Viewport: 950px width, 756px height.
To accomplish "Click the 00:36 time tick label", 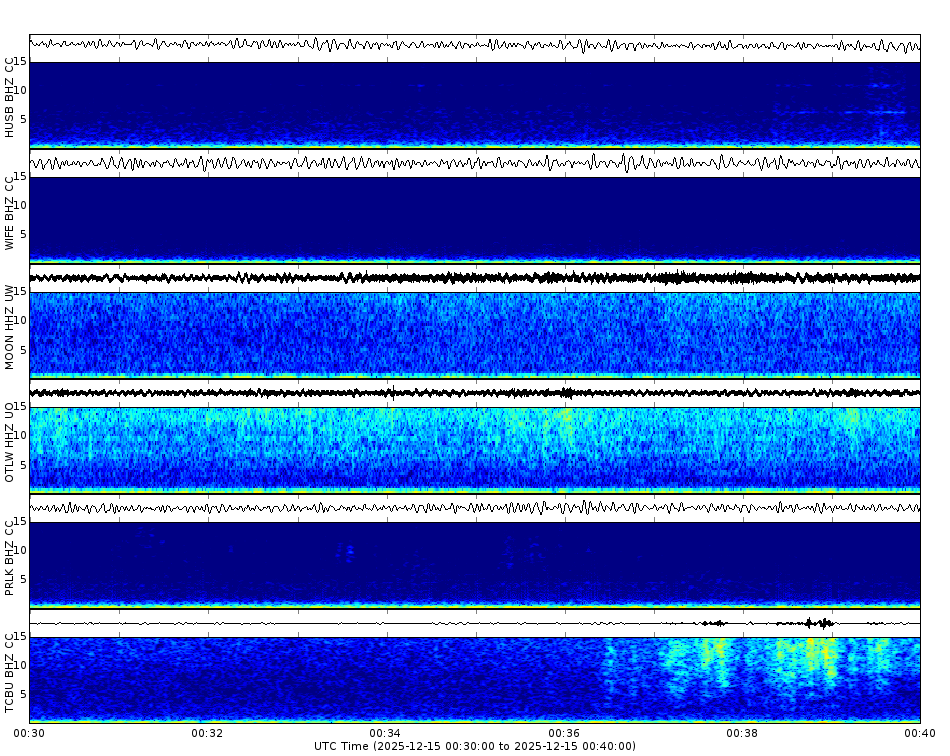I will [x=561, y=732].
